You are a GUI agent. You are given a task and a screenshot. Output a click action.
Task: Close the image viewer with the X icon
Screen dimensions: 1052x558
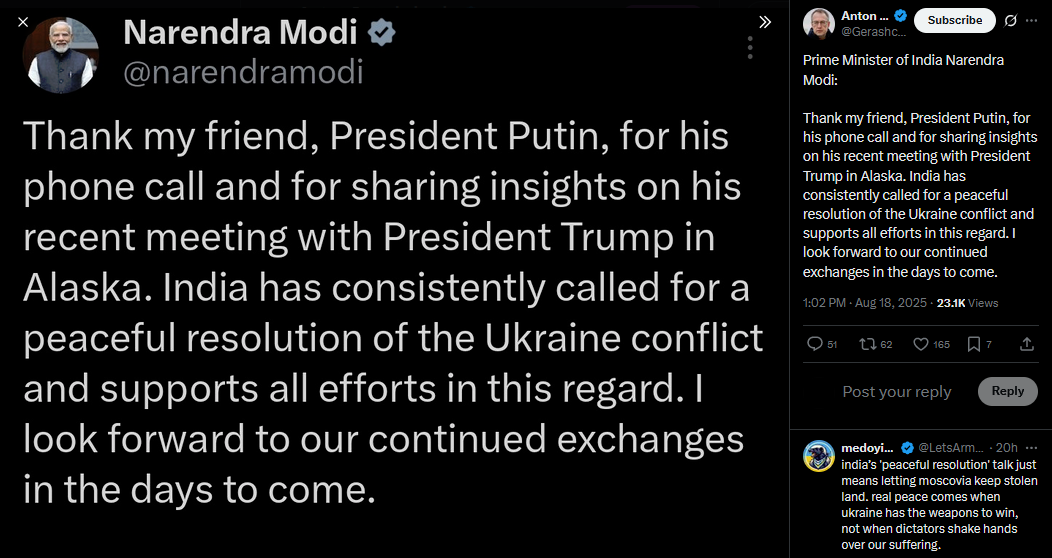coord(23,21)
